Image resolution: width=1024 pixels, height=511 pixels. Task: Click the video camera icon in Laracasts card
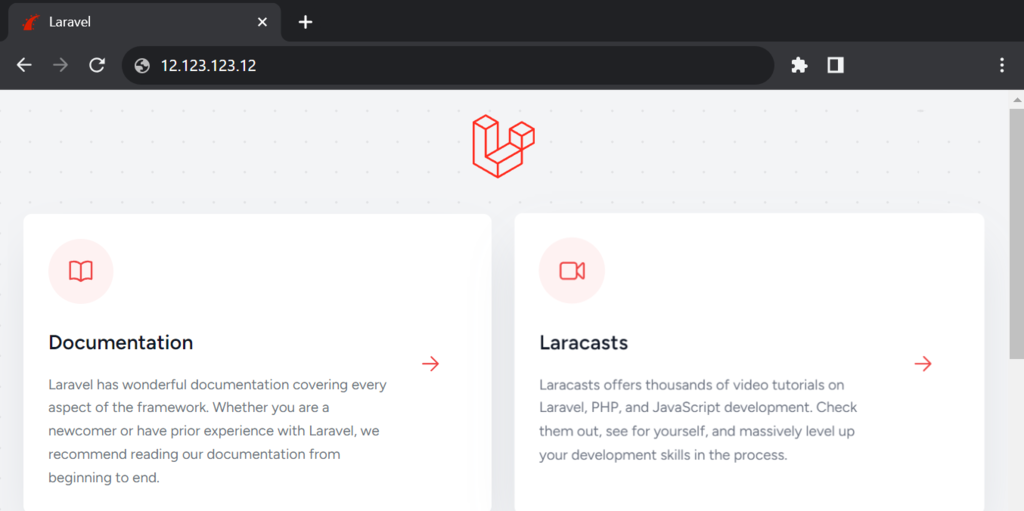pyautogui.click(x=572, y=271)
